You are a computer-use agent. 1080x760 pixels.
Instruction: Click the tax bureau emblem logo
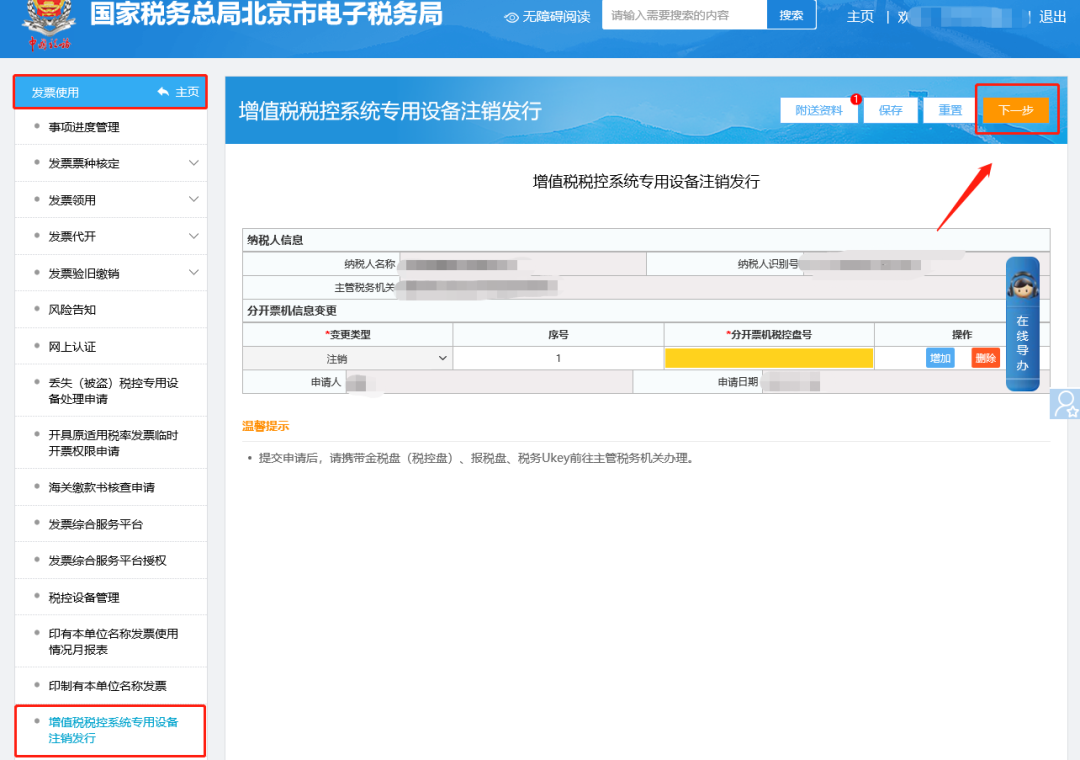point(47,25)
